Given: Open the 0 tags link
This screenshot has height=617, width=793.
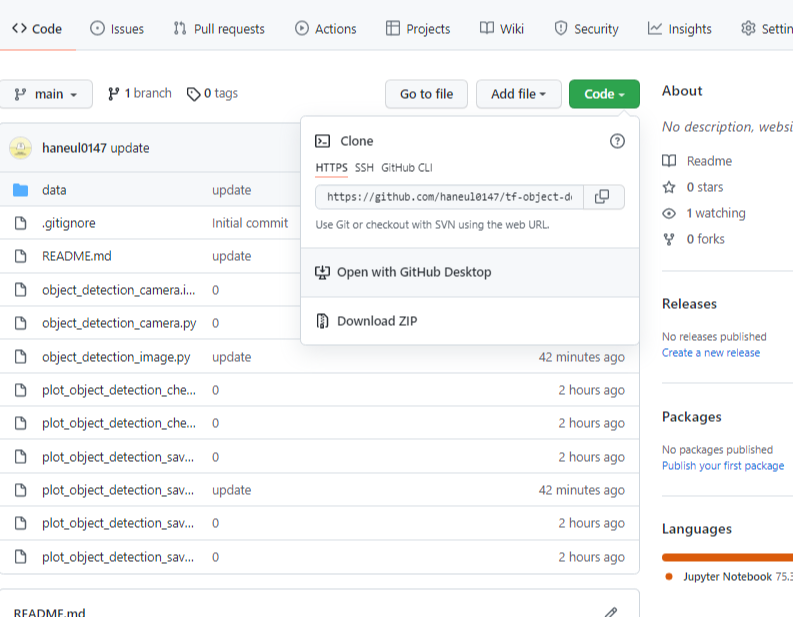Looking at the screenshot, I should 212,94.
